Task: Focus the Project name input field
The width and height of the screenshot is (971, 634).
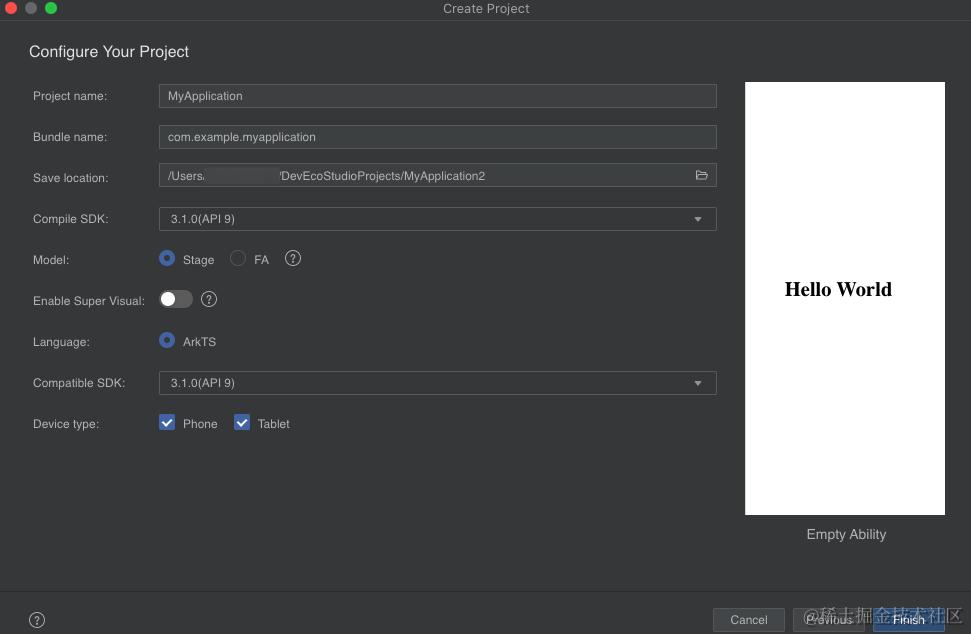Action: pyautogui.click(x=438, y=96)
